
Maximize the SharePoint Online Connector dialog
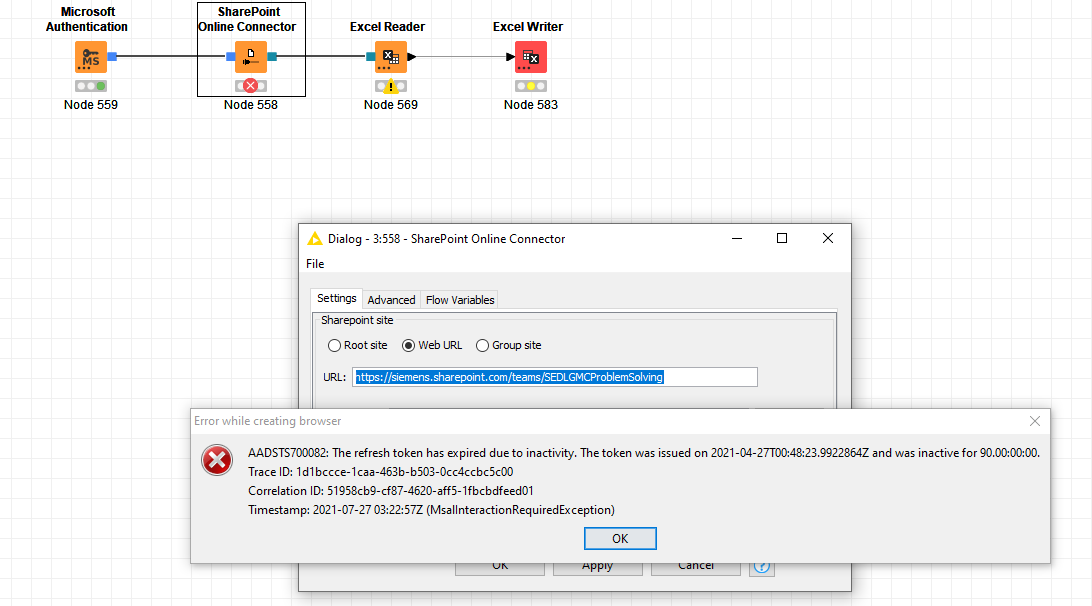coord(782,239)
